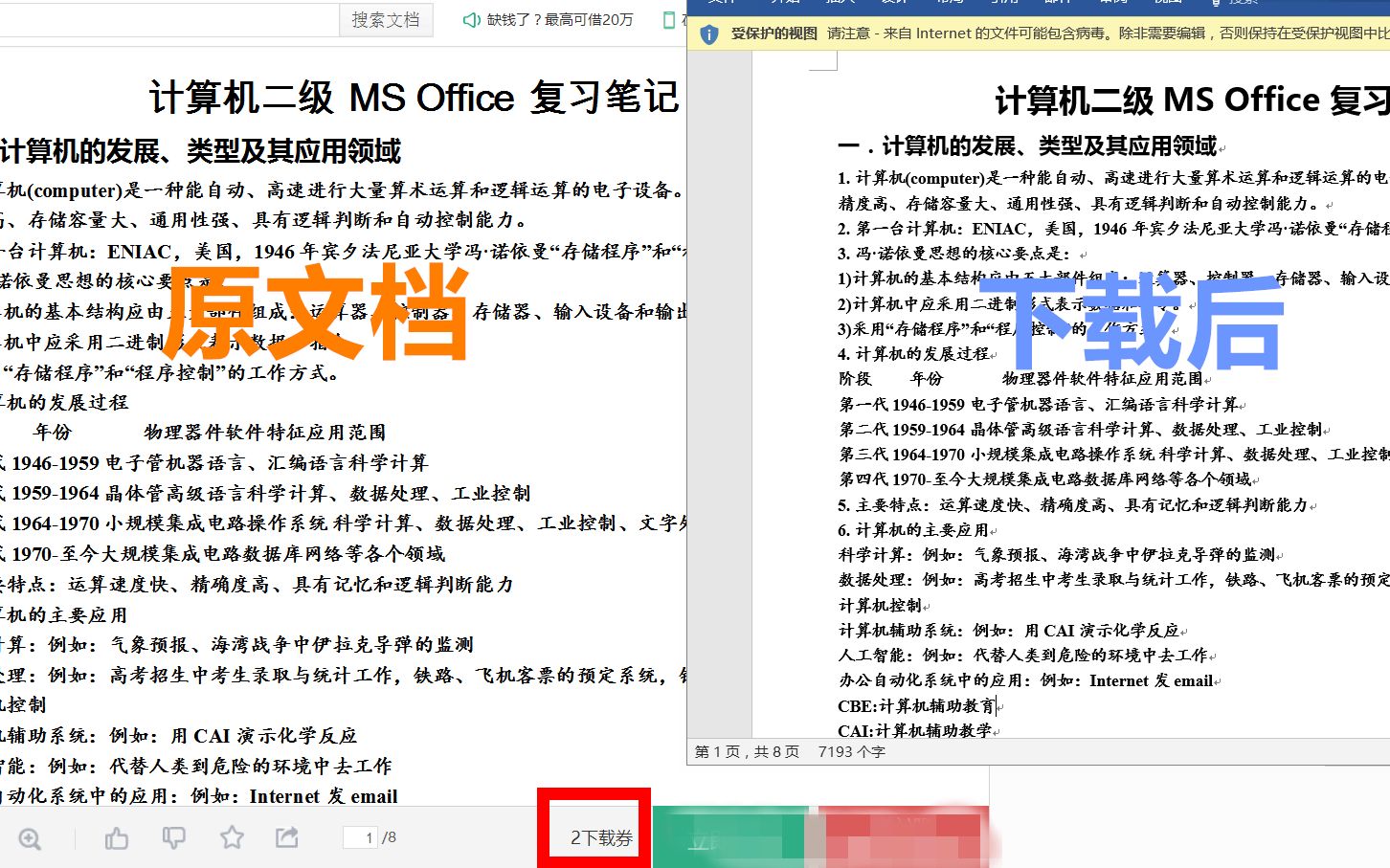This screenshot has width=1390, height=868.
Task: Click heading 一．计算机的发展、类型及其应用领域 in Word
Action: (x=1027, y=145)
